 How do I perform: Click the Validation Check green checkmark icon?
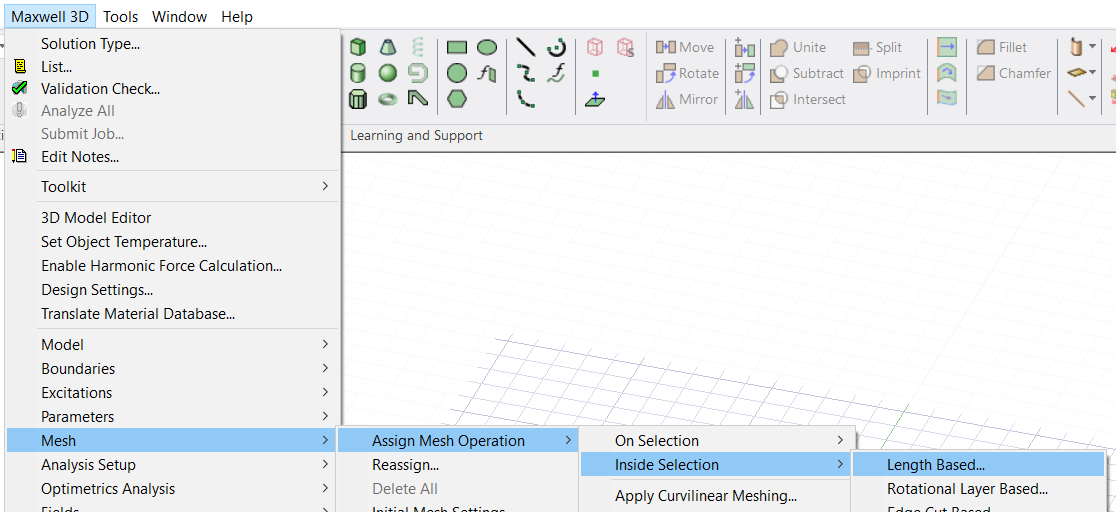20,89
